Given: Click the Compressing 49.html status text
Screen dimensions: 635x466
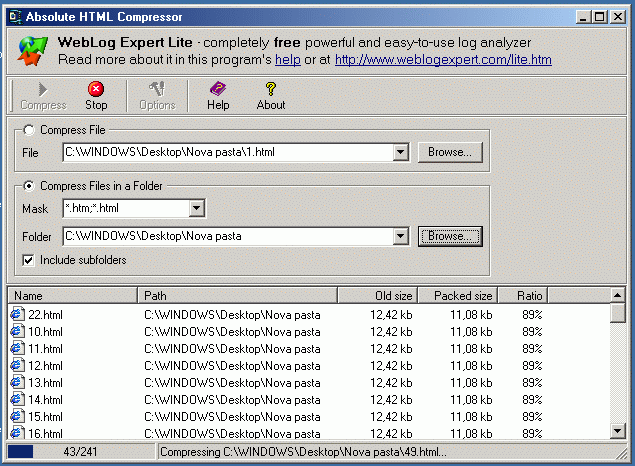Looking at the screenshot, I should point(303,452).
